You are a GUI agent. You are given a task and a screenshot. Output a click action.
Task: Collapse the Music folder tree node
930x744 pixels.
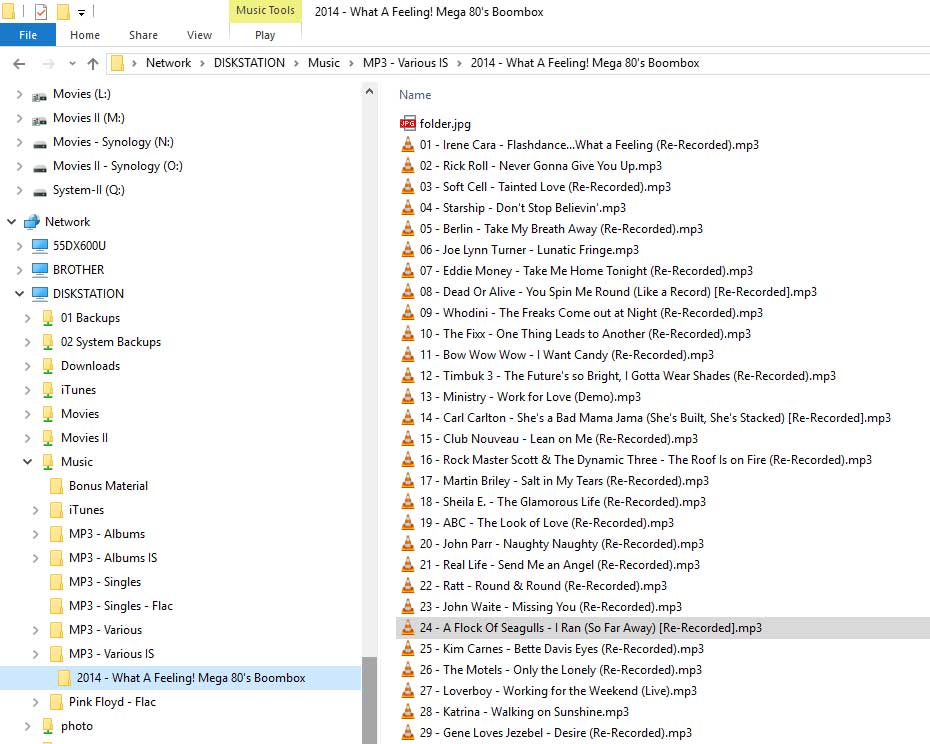[27, 462]
